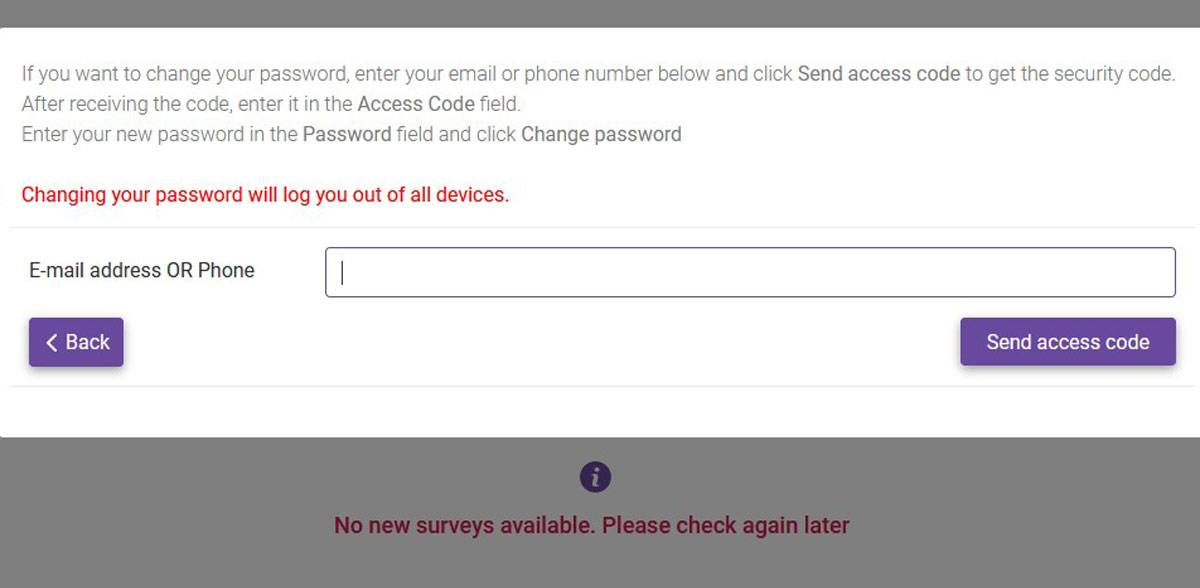Click the 'If you want to change' sentence

tap(598, 74)
